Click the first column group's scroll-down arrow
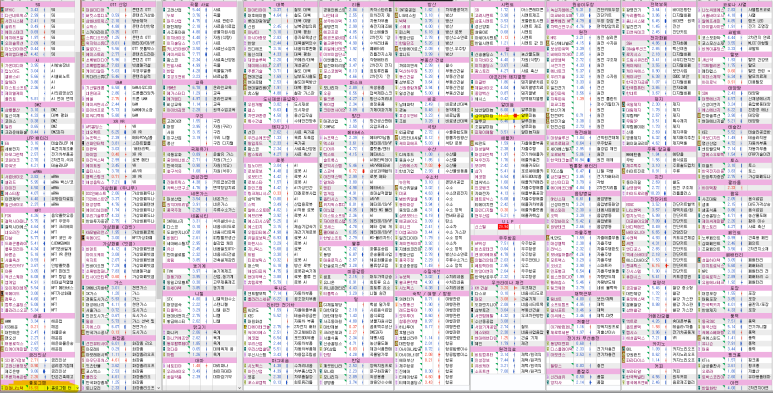This screenshot has width=773, height=393. [x=77, y=389]
